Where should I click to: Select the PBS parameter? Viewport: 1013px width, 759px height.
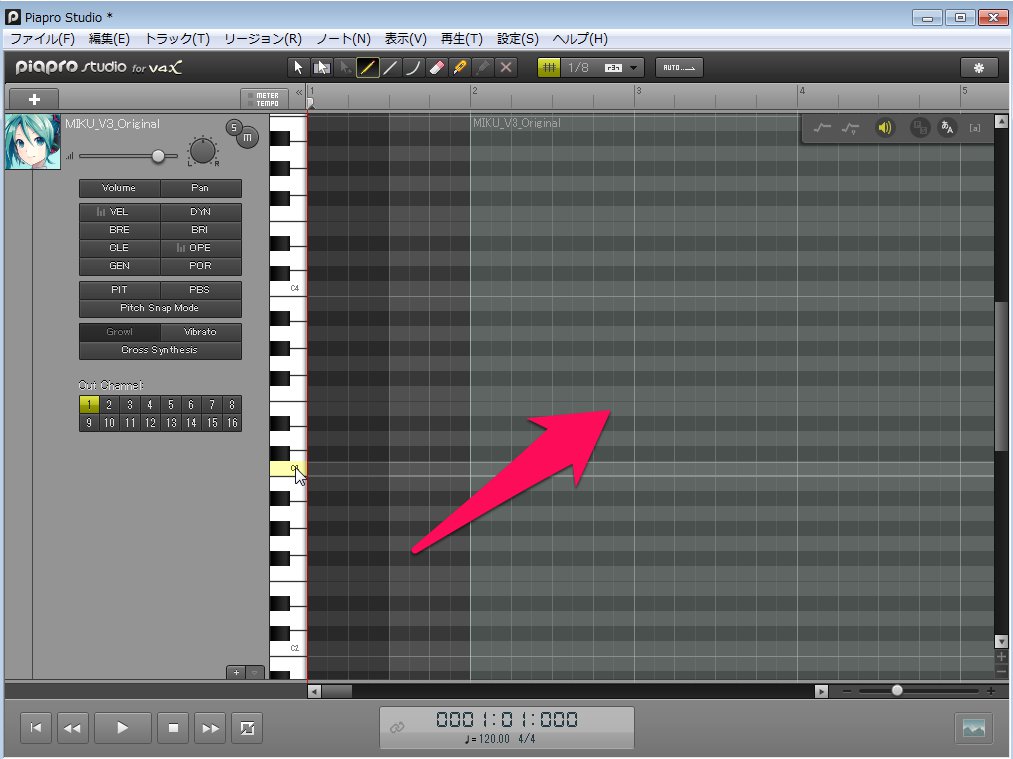coord(200,290)
